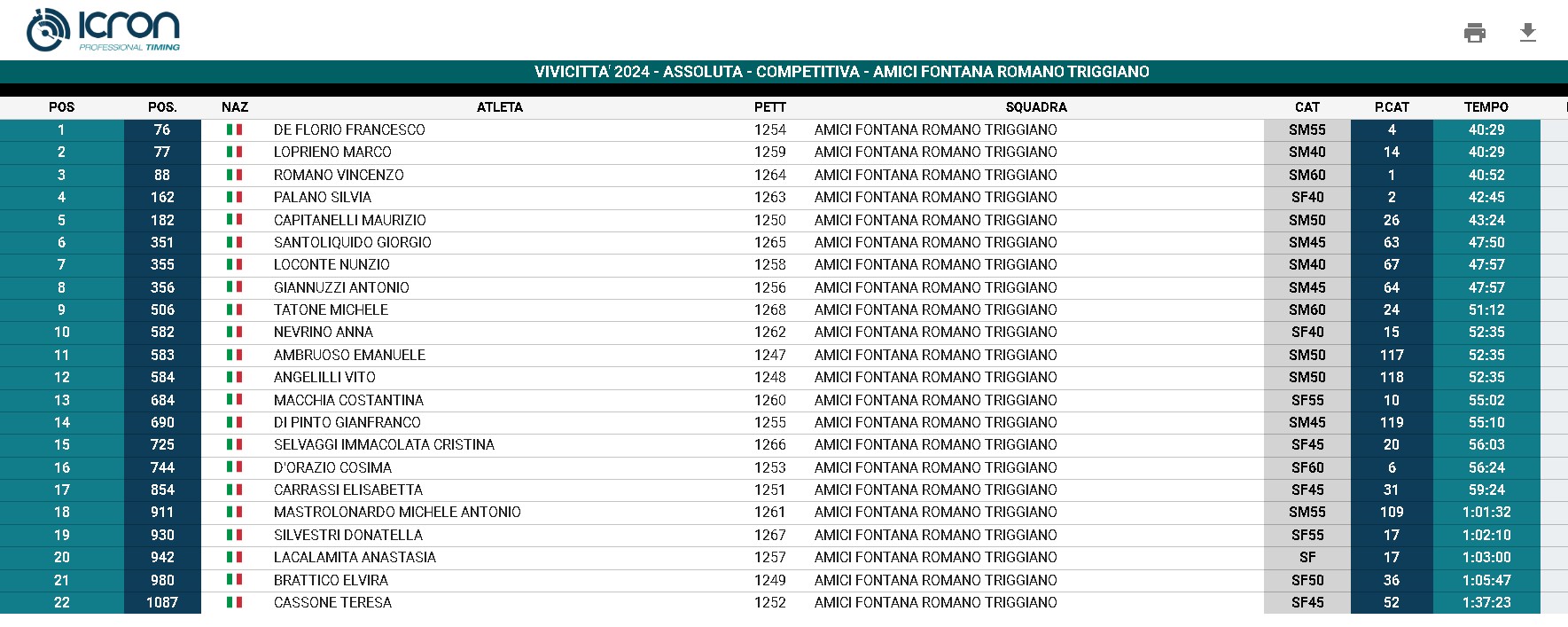This screenshot has height=627, width=1568.
Task: Click category SM60 in ROMANO VINCENZO row
Action: [x=1307, y=175]
